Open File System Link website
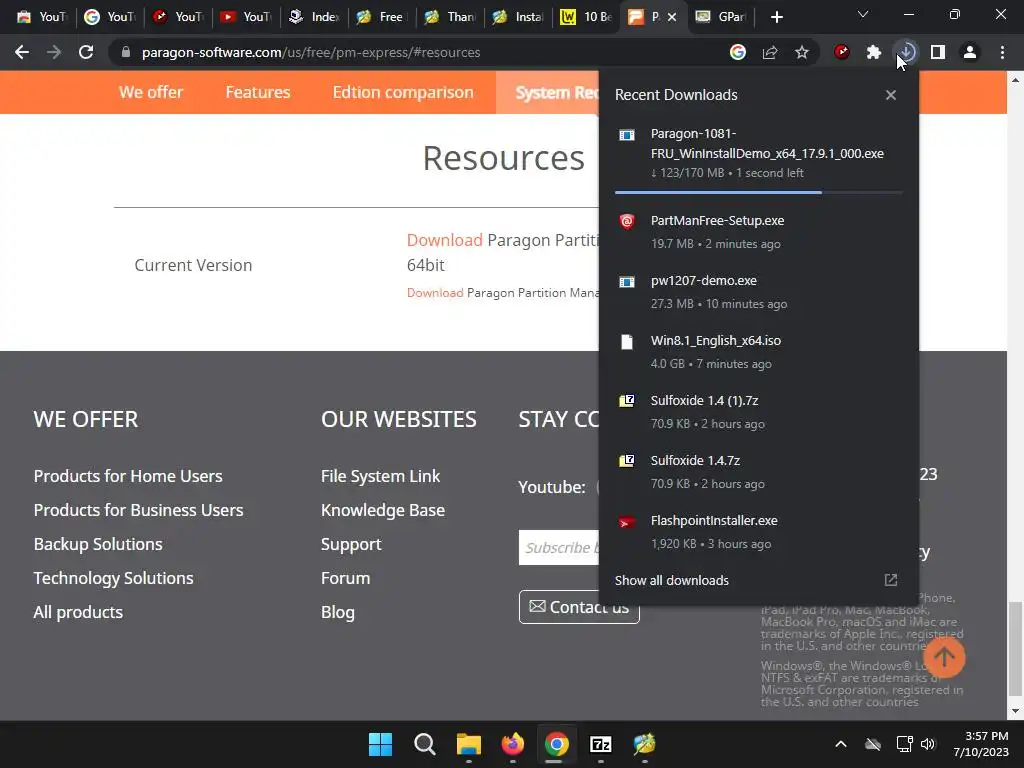Viewport: 1024px width, 768px height. coord(380,476)
